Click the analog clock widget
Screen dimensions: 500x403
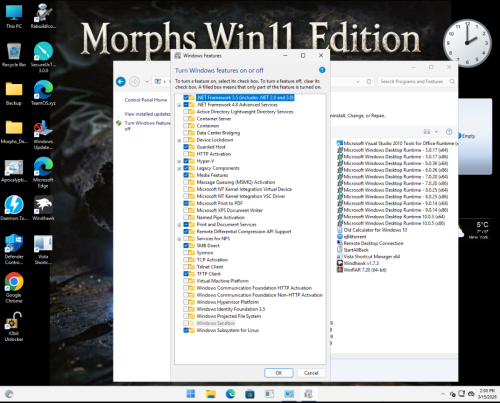coord(467,43)
